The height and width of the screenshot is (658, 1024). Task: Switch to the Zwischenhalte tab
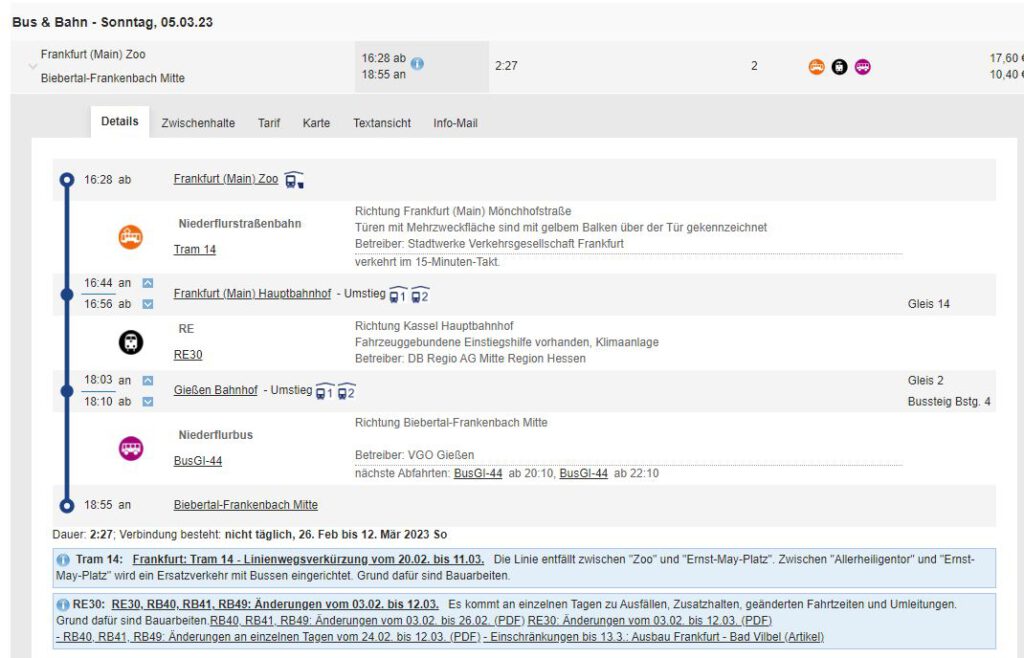198,123
